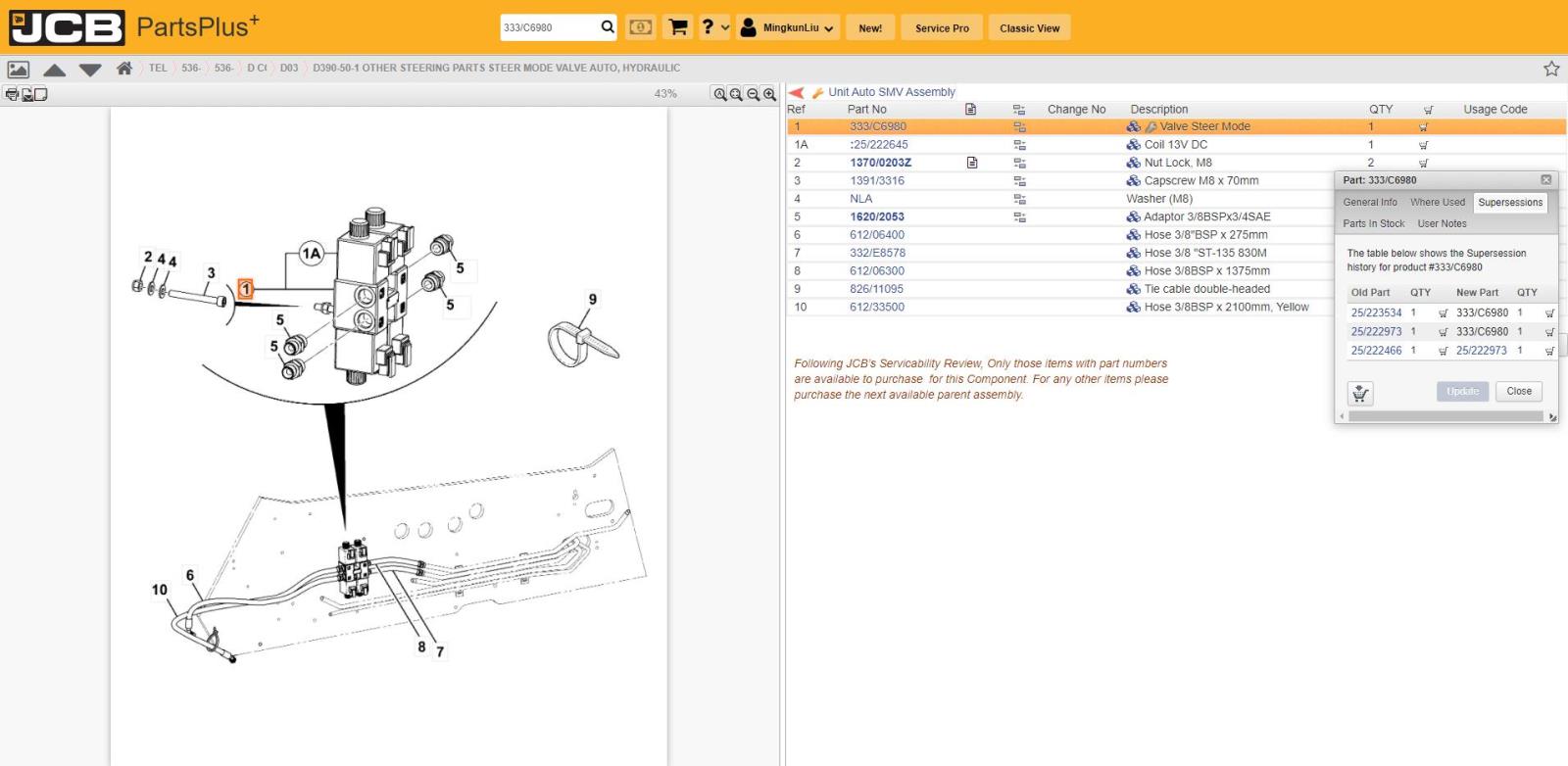Open old part 25/222466 link

[x=1376, y=351]
